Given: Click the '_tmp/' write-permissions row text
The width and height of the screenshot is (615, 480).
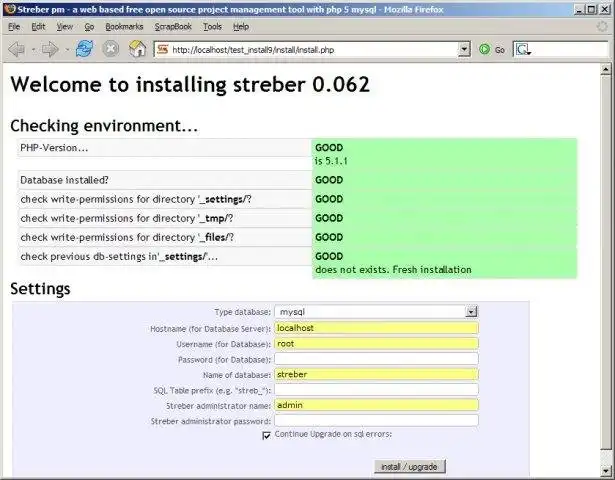Looking at the screenshot, I should (127, 218).
